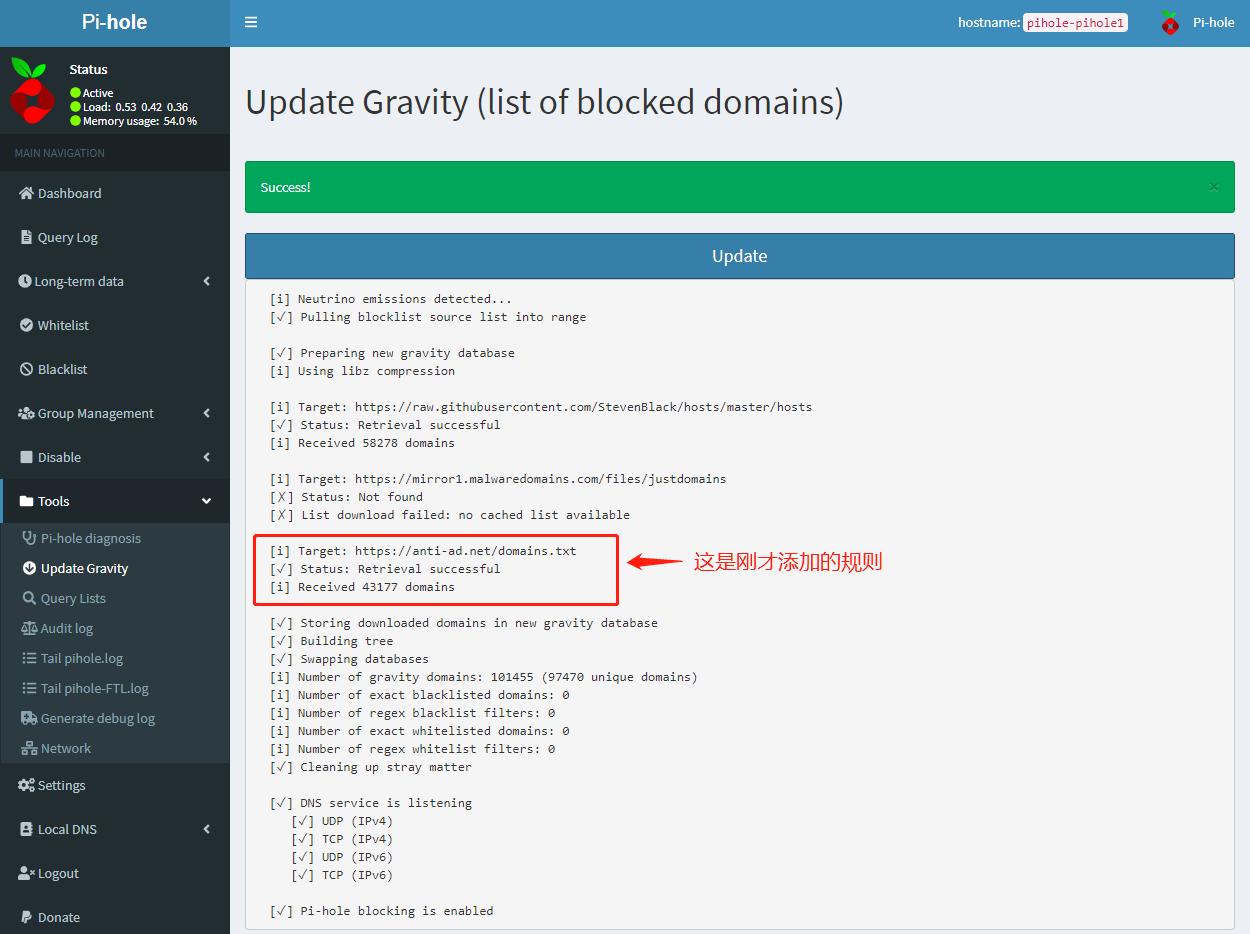1250x934 pixels.
Task: Expand the Long-term data chevron
Action: coord(207,281)
